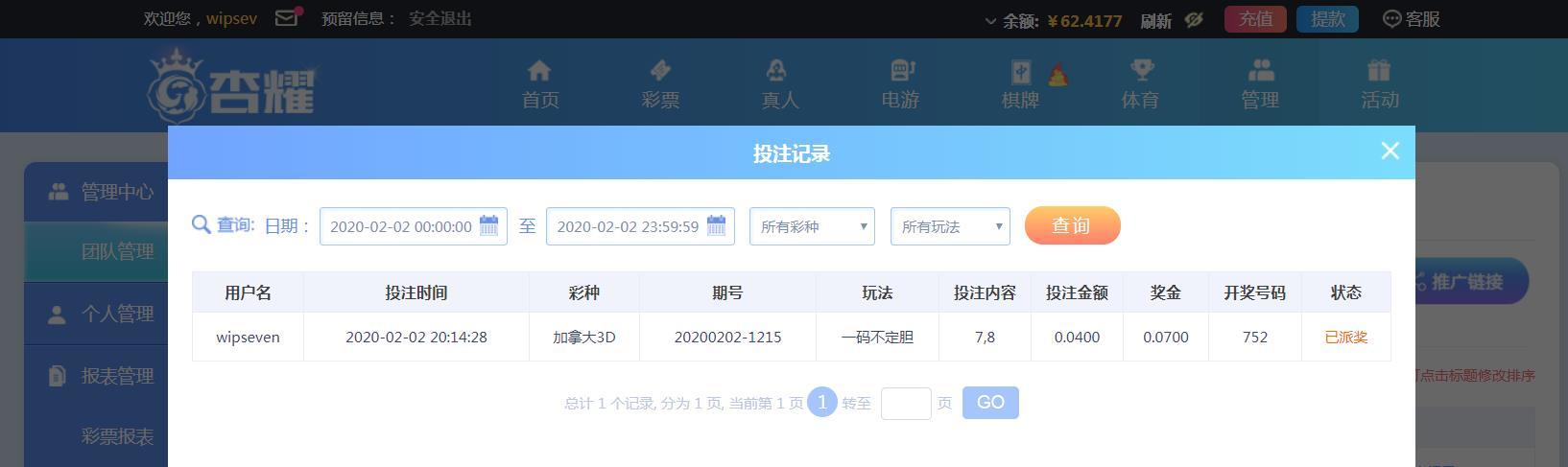Click the orange 查询 search button
Image resolution: width=1568 pixels, height=467 pixels.
[1073, 225]
